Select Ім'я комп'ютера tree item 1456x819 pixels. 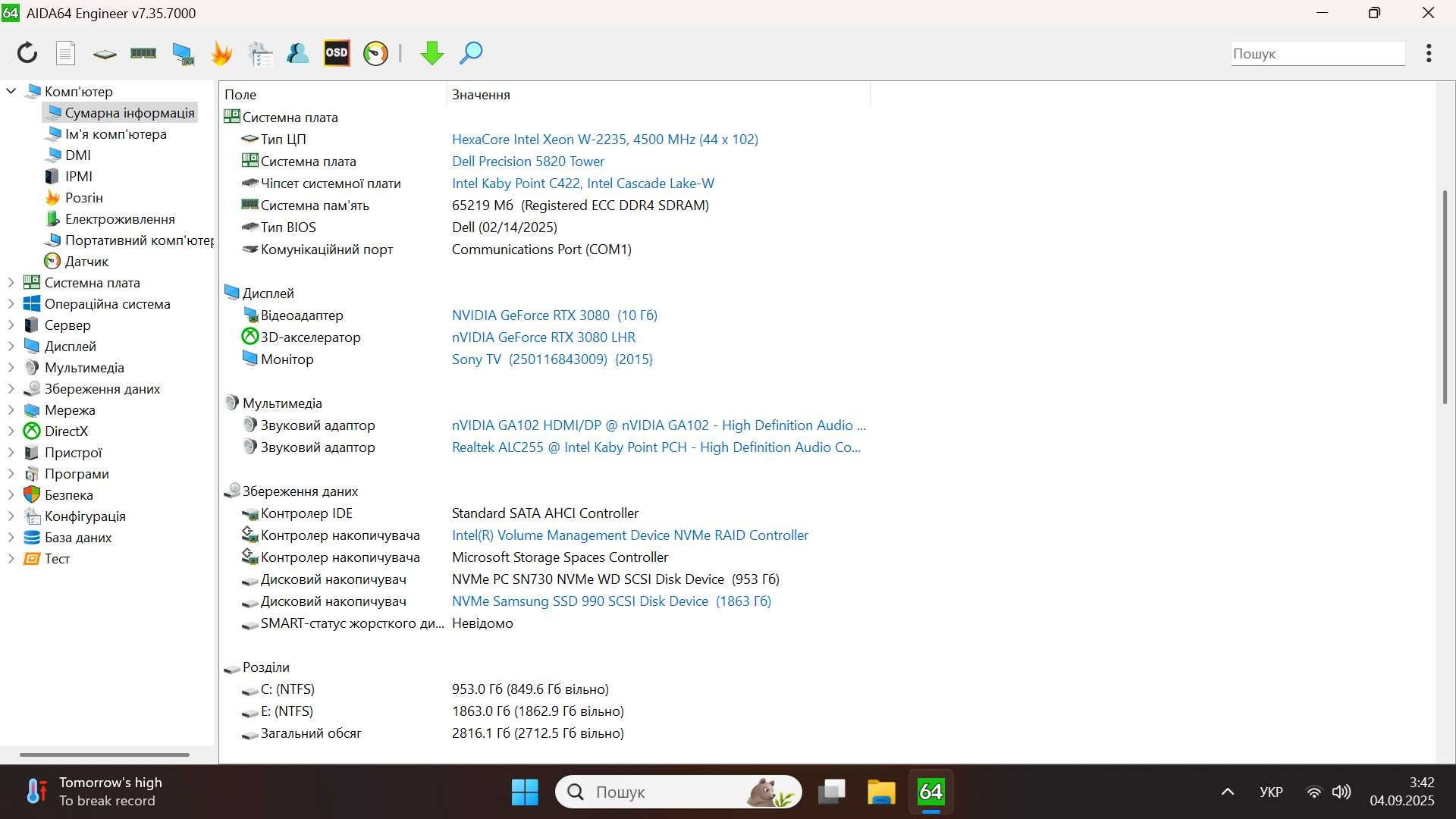pos(106,133)
